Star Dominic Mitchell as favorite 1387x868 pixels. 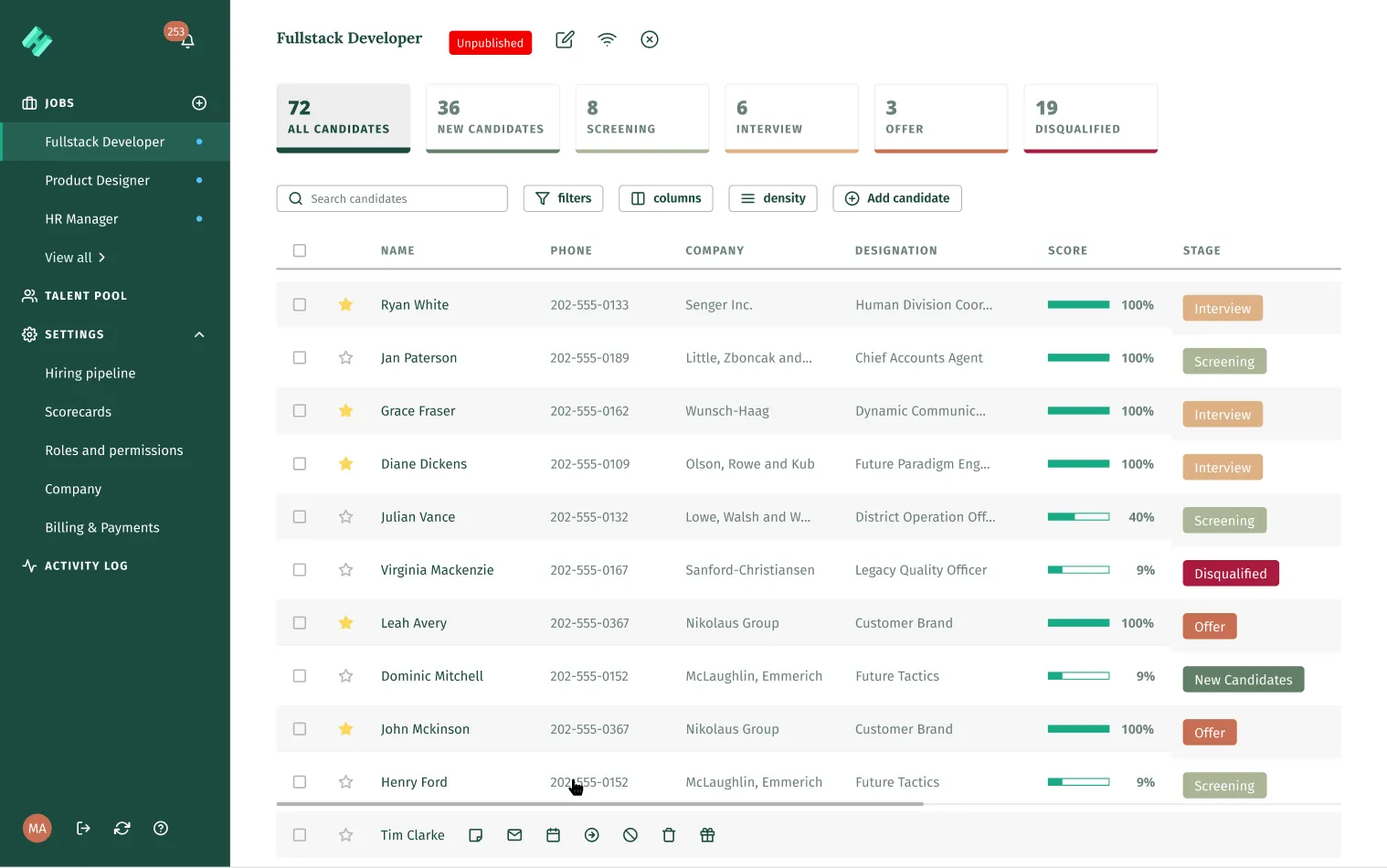345,675
